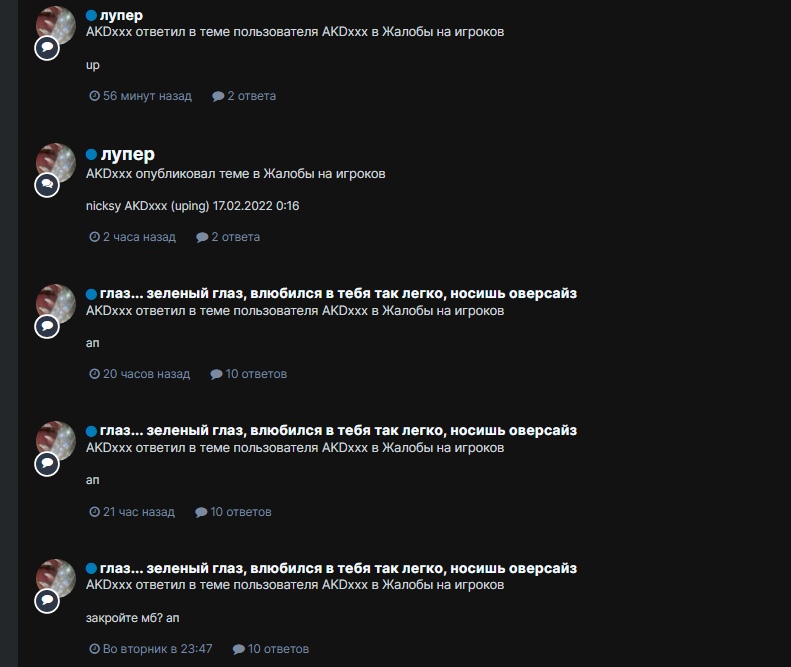This screenshot has height=667, width=791.
Task: Click the comment icon beside the 21 час назад replies count
Action: pos(201,512)
